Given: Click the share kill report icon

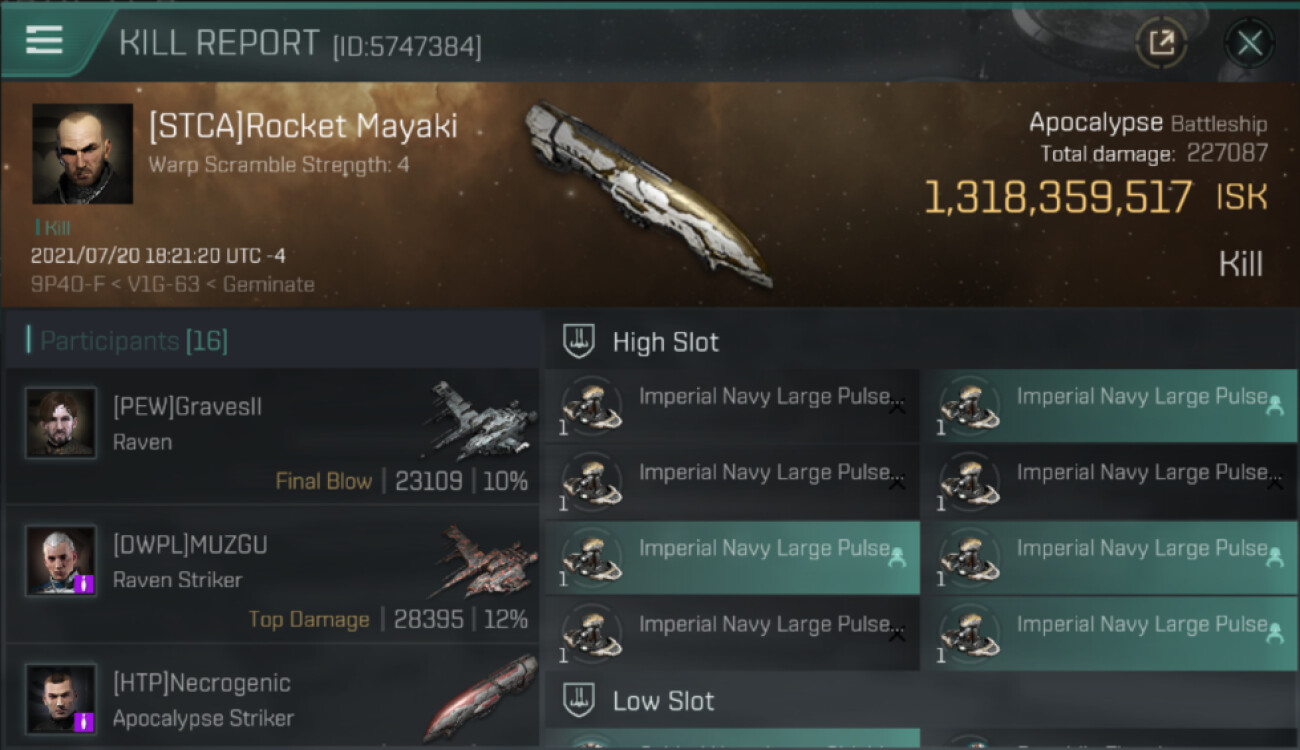Looking at the screenshot, I should pyautogui.click(x=1161, y=43).
